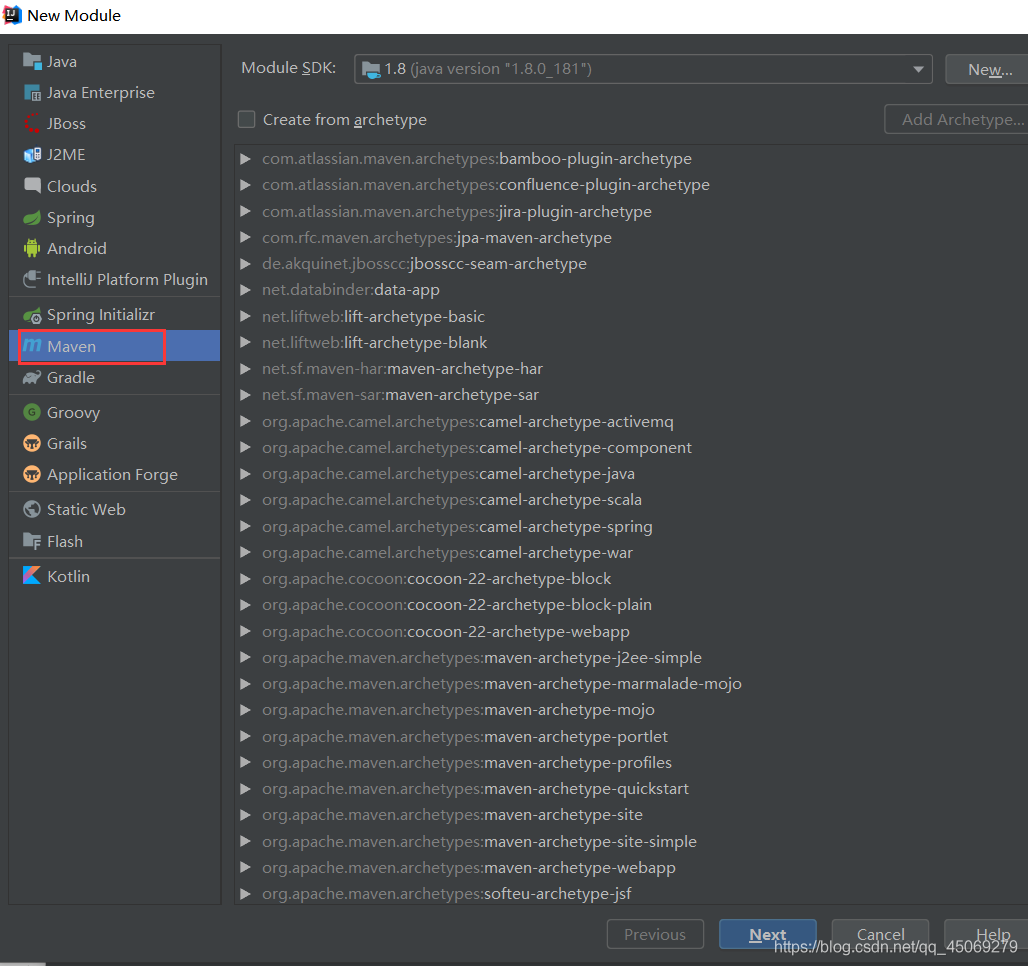Screen dimensions: 1028x966
Task: Expand camel-archetype-war node
Action: click(x=245, y=552)
